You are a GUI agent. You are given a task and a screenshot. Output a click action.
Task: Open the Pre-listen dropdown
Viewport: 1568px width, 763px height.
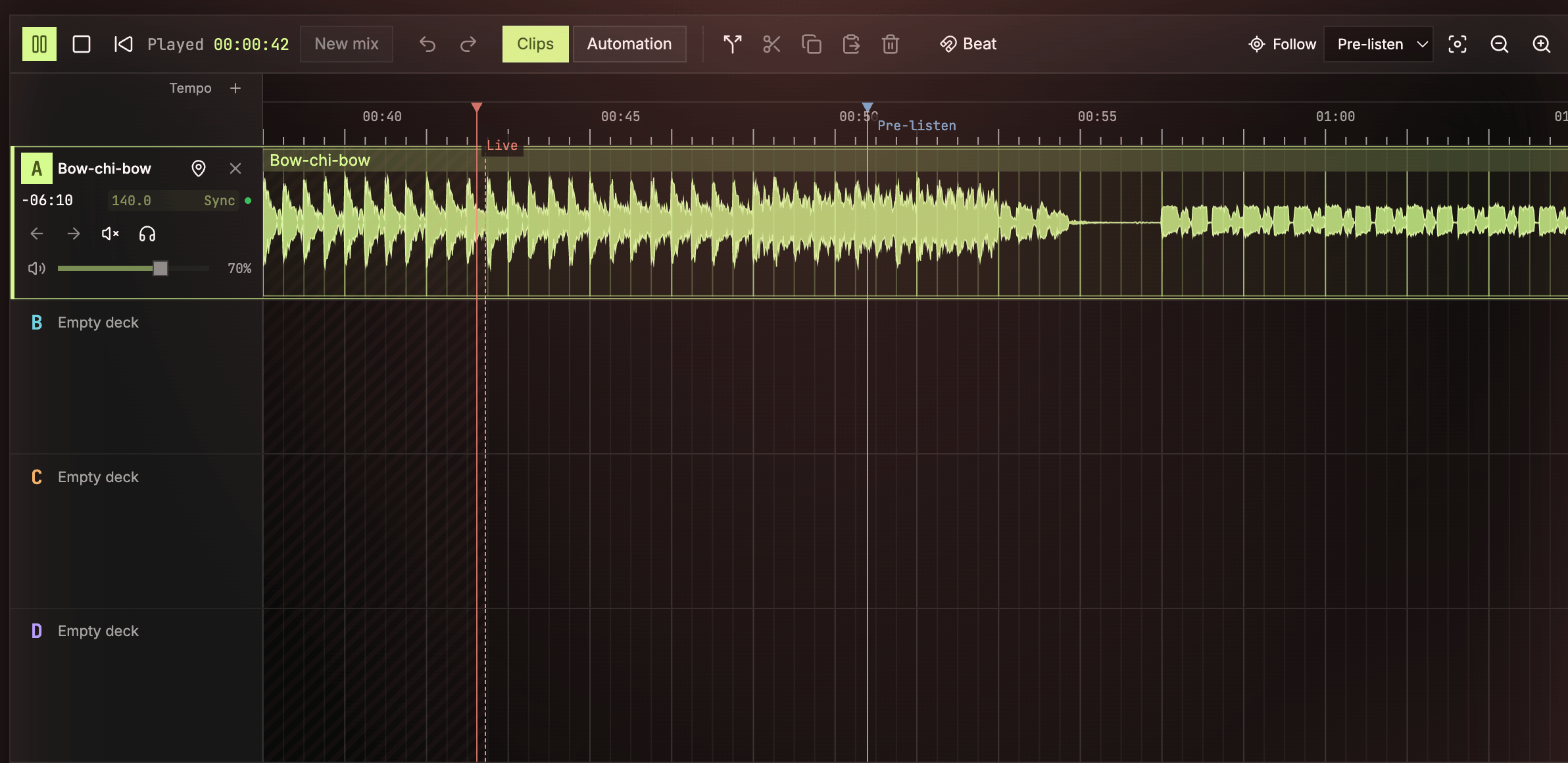click(1379, 44)
